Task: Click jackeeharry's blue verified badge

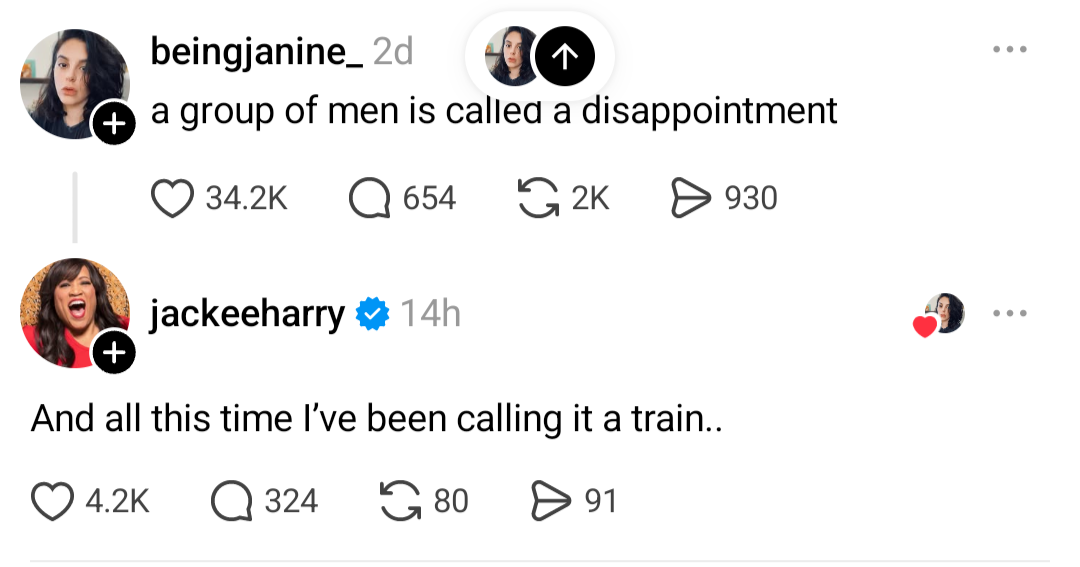Action: [x=374, y=315]
